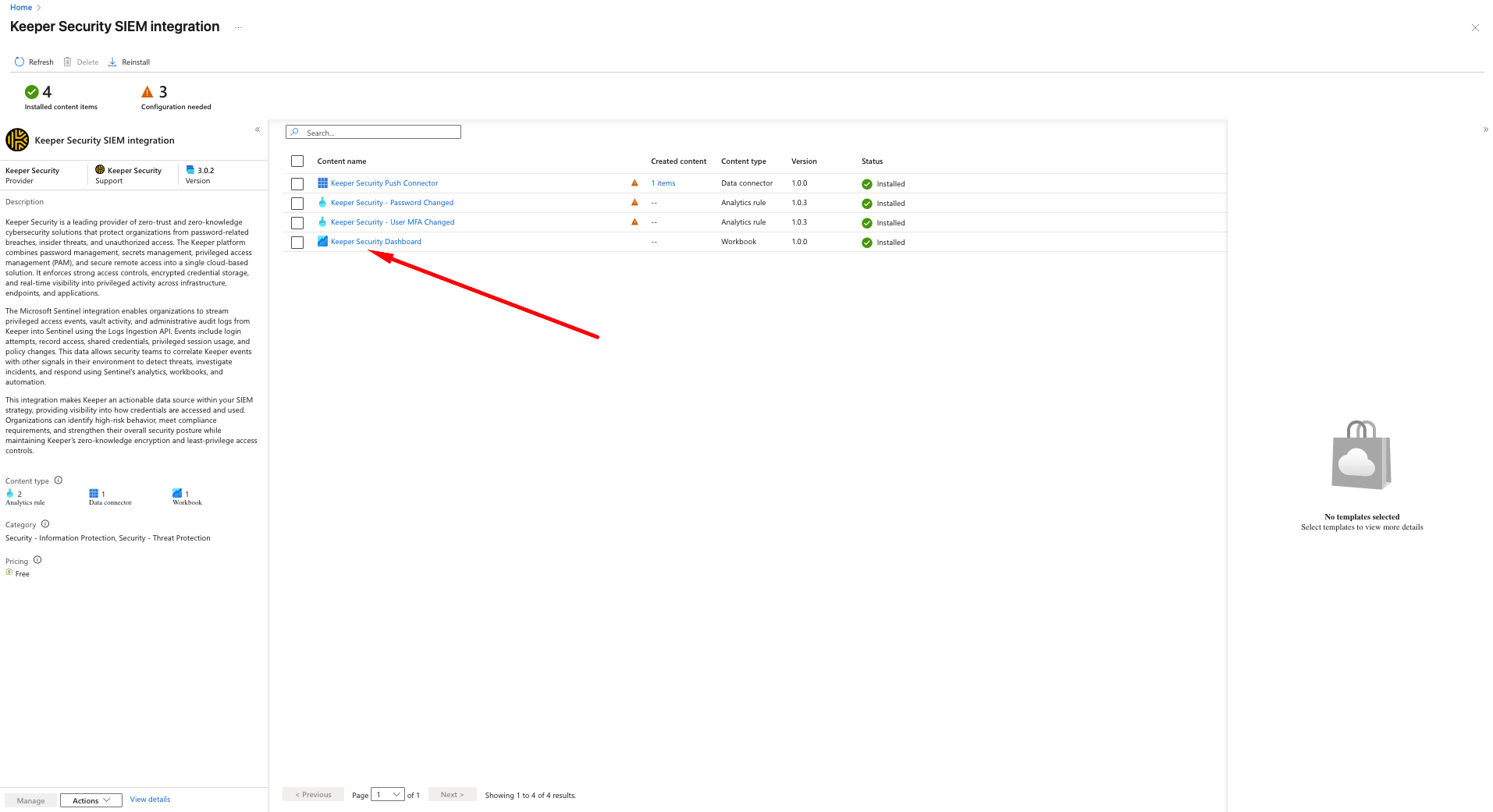Expand the right template details pane
The image size is (1493, 812).
[x=1485, y=129]
